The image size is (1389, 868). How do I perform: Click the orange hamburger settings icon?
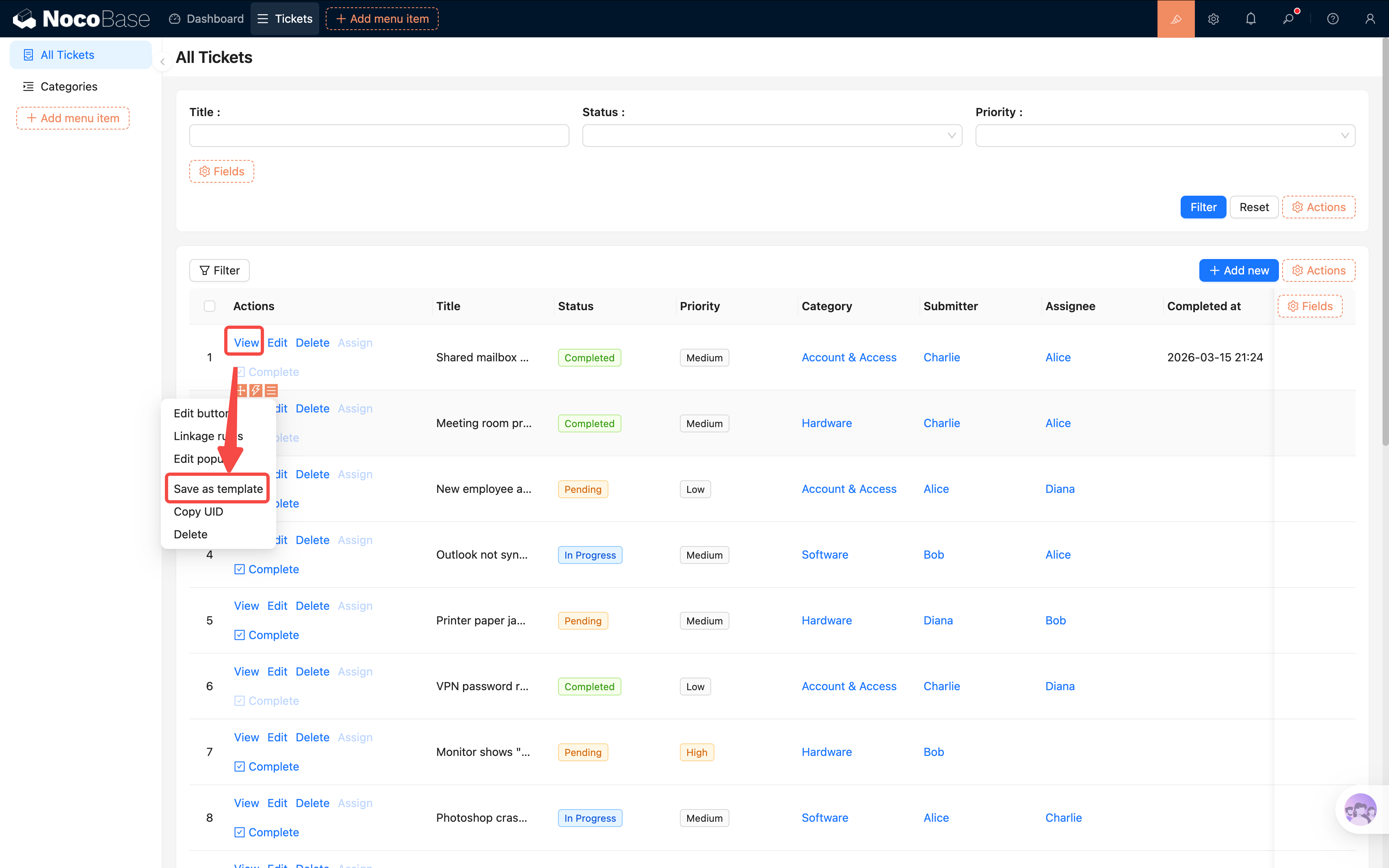[x=271, y=391]
